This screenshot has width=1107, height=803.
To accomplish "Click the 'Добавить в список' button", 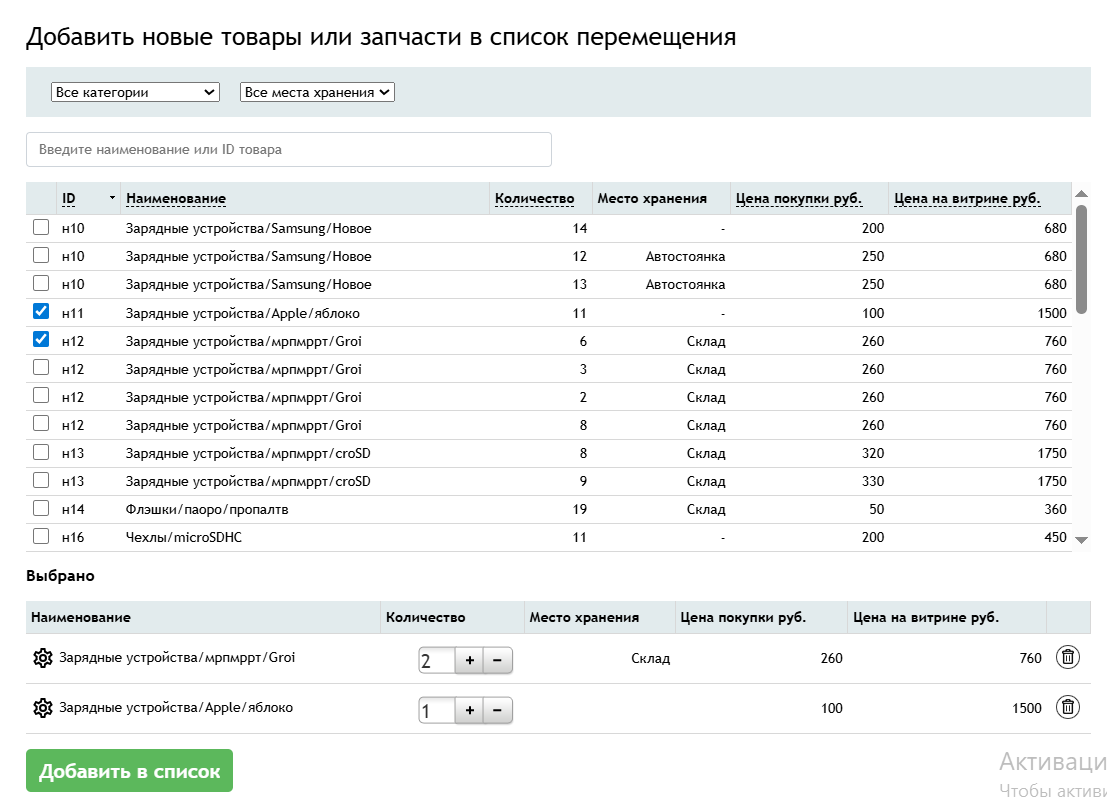I will pyautogui.click(x=129, y=771).
